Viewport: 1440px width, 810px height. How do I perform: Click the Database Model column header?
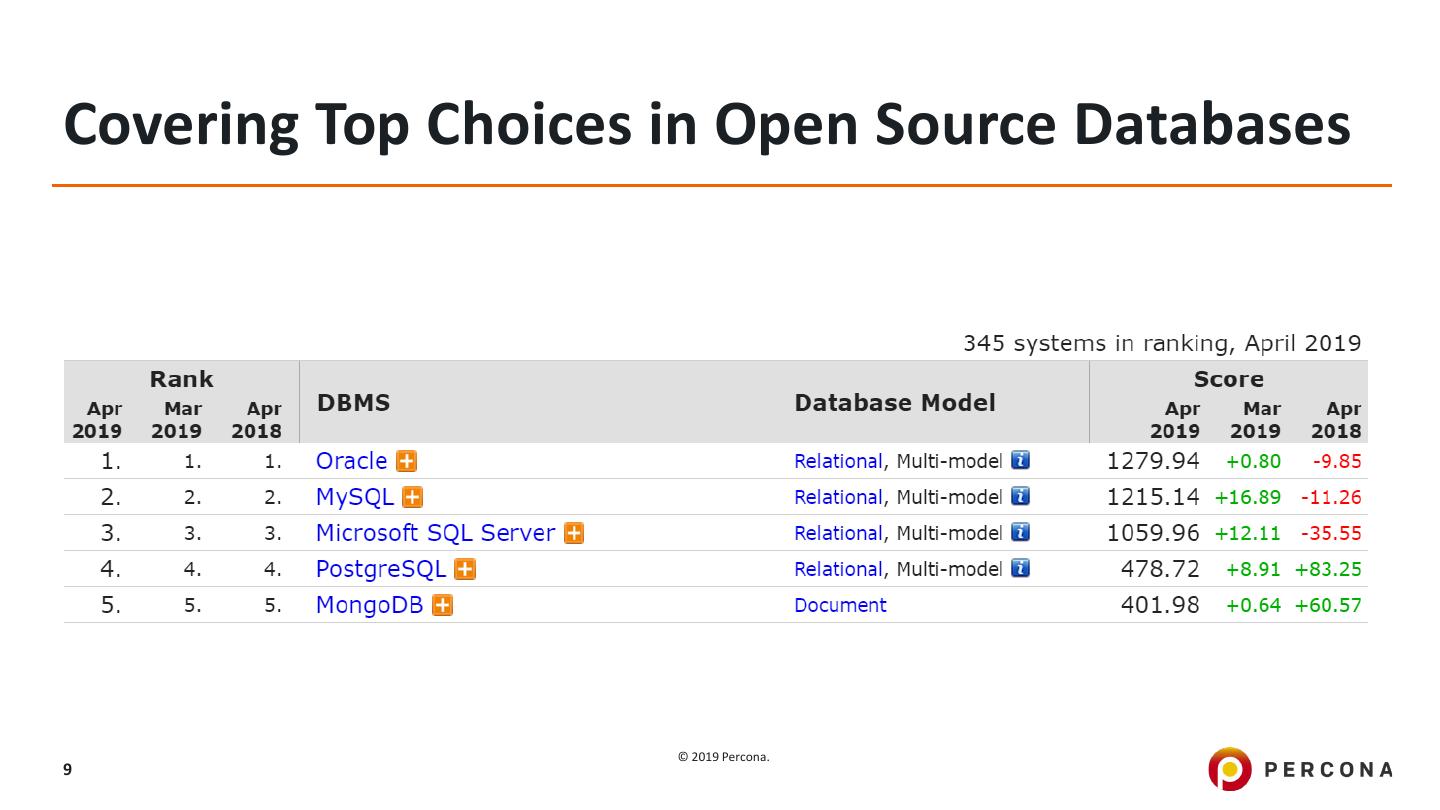(x=895, y=402)
